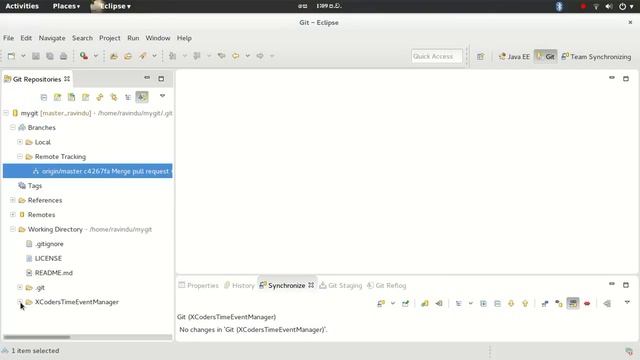Click the sound volume tray icon
Screen dimensions: 640x360
point(609,6)
